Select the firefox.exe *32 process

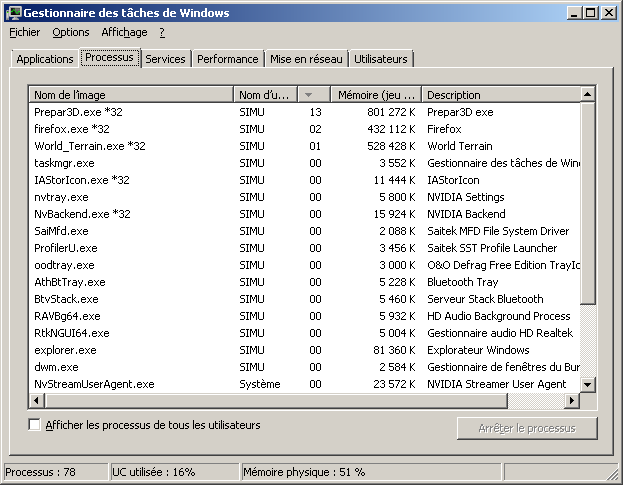tap(305, 129)
